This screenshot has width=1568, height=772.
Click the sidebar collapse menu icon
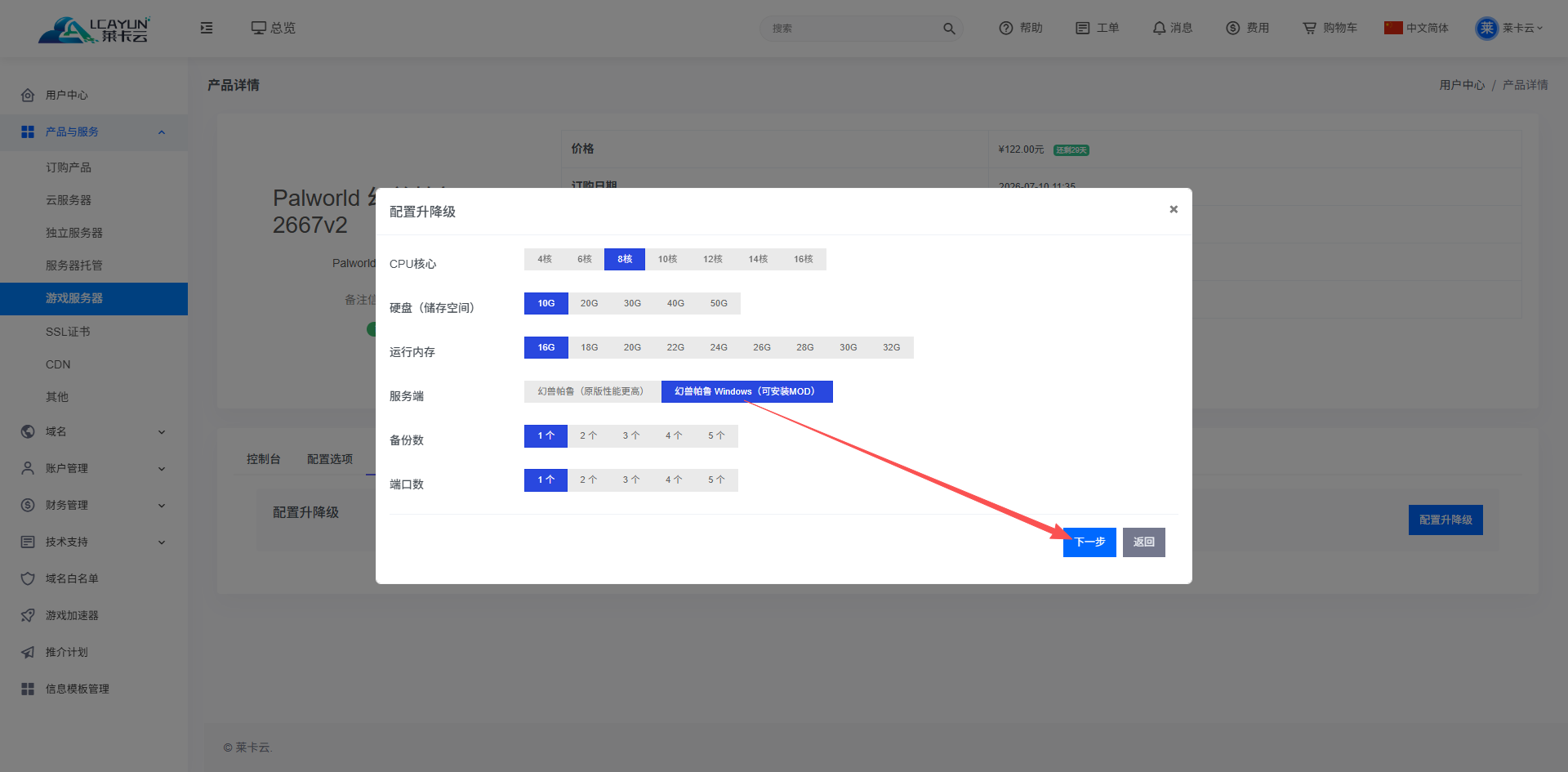(207, 28)
